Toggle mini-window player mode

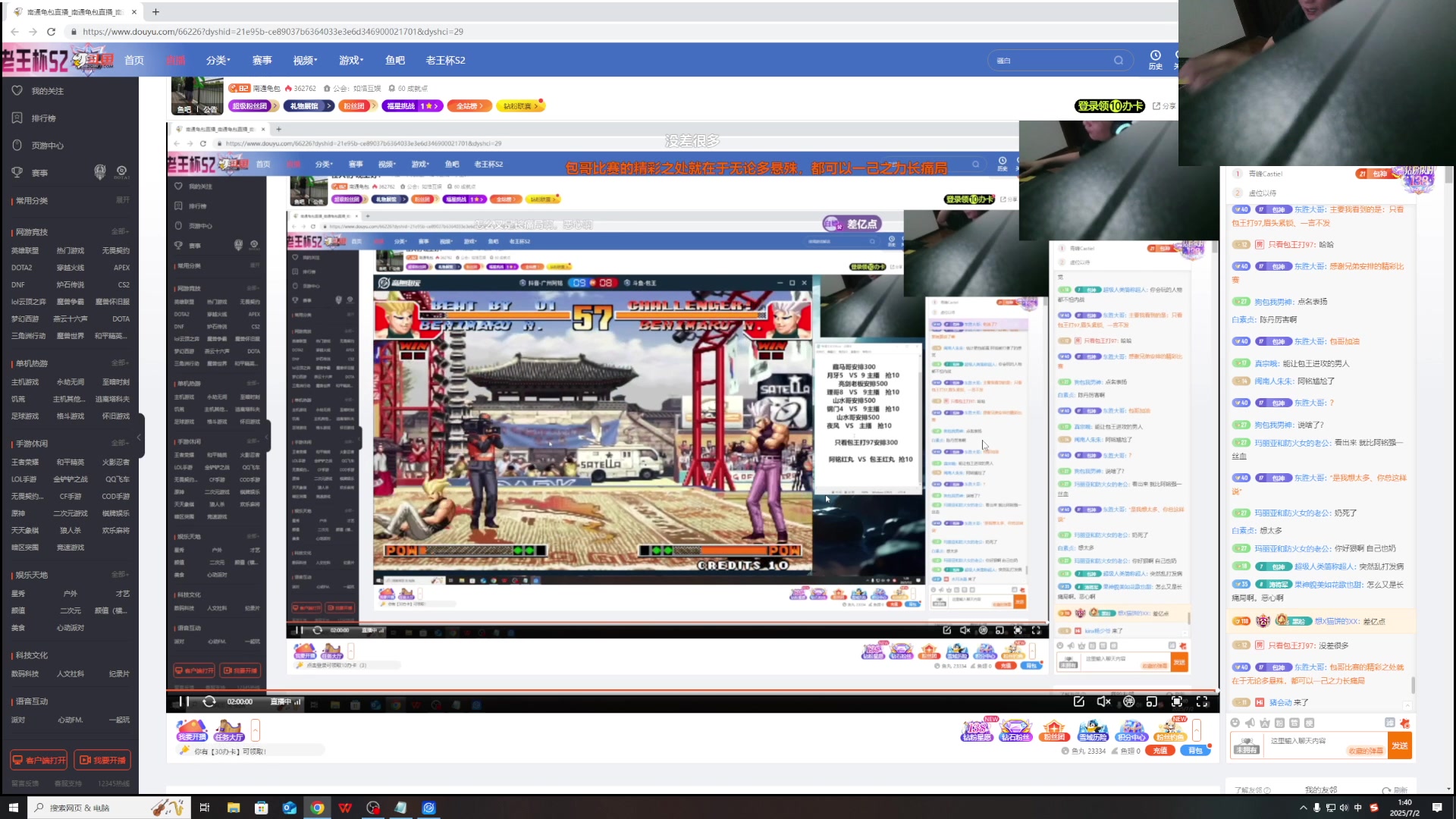pos(1152,701)
